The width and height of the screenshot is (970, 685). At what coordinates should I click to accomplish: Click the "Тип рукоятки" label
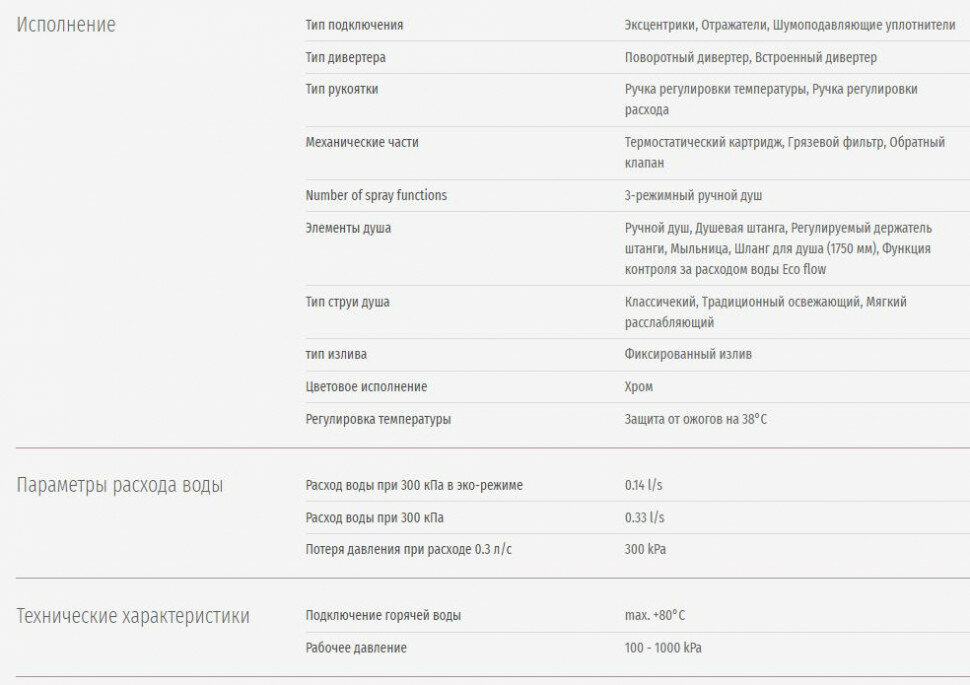click(342, 90)
